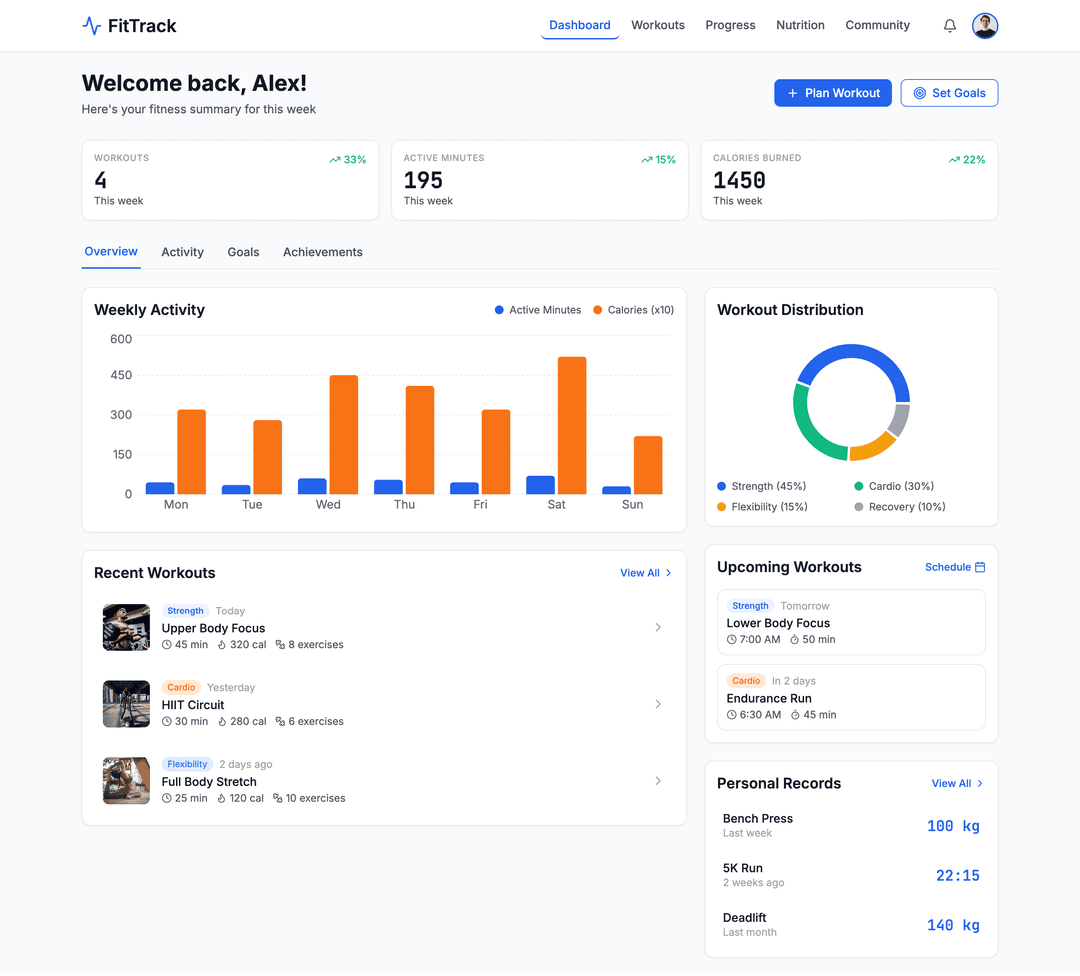Expand the HIIT Circuit workout chevron
The width and height of the screenshot is (1080, 976).
click(x=658, y=704)
